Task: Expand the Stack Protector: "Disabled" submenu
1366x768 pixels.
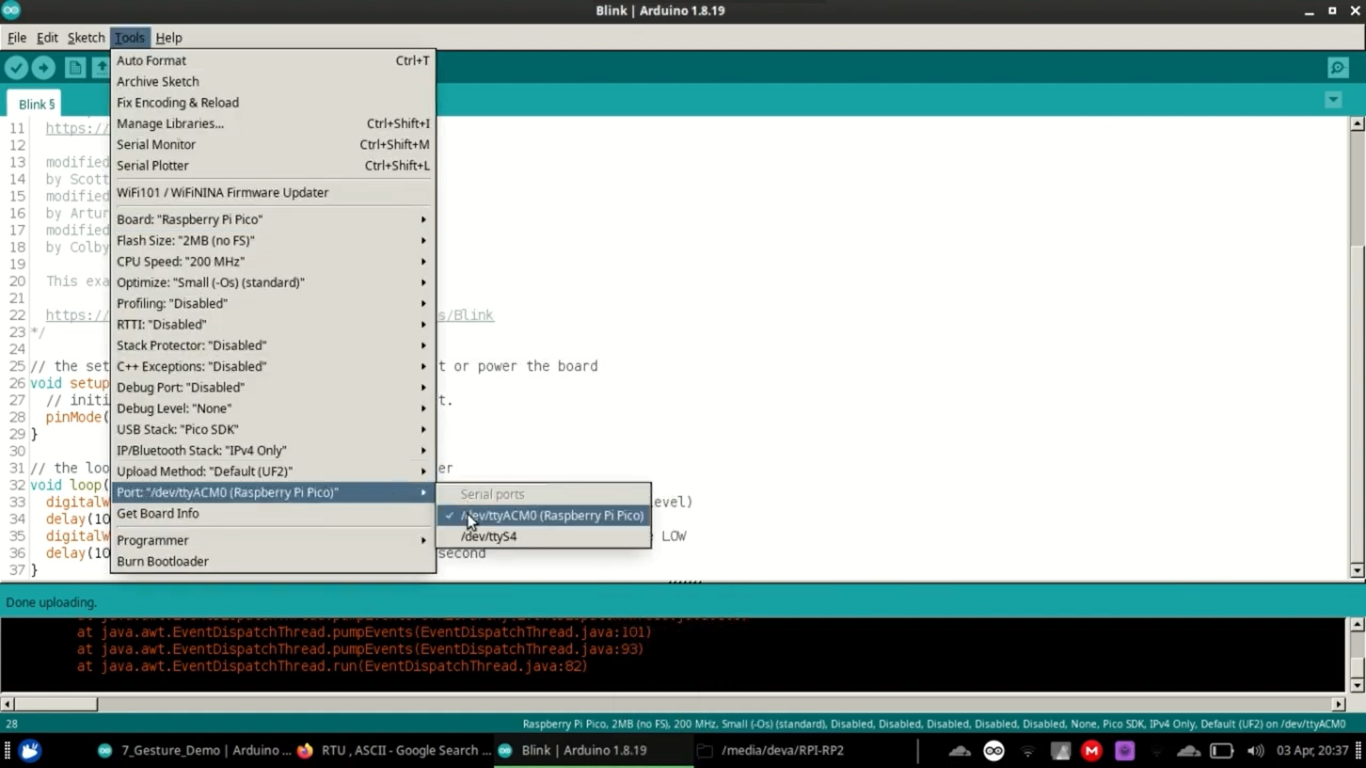Action: click(x=273, y=345)
